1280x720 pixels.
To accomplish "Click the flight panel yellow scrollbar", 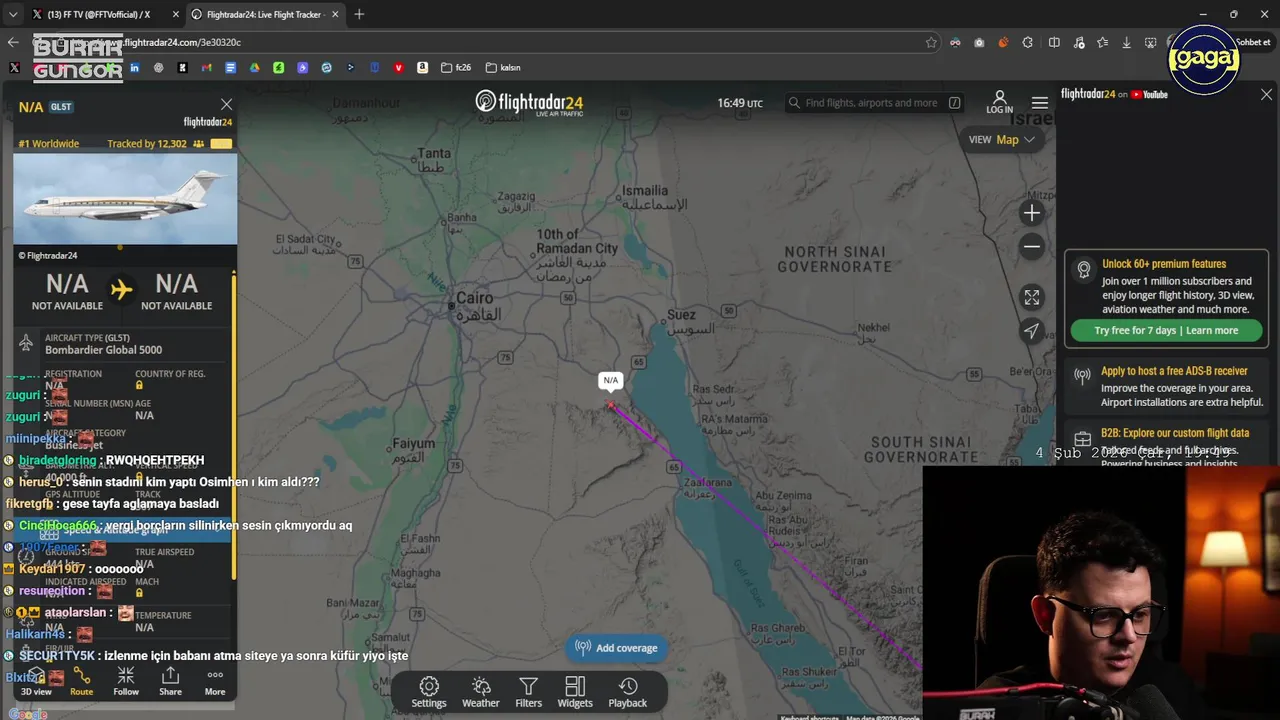I will click(234, 425).
